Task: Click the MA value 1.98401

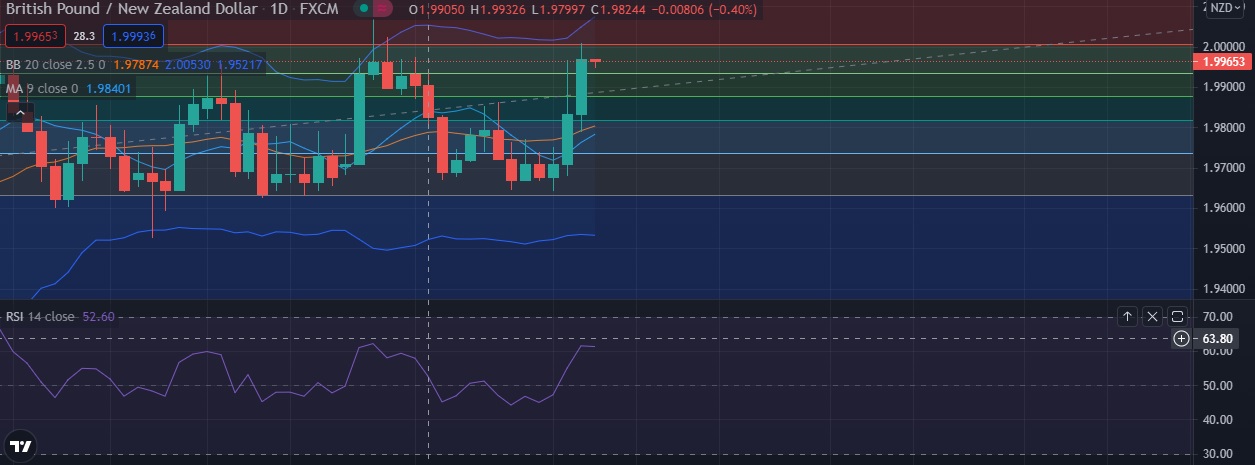Action: (x=109, y=88)
